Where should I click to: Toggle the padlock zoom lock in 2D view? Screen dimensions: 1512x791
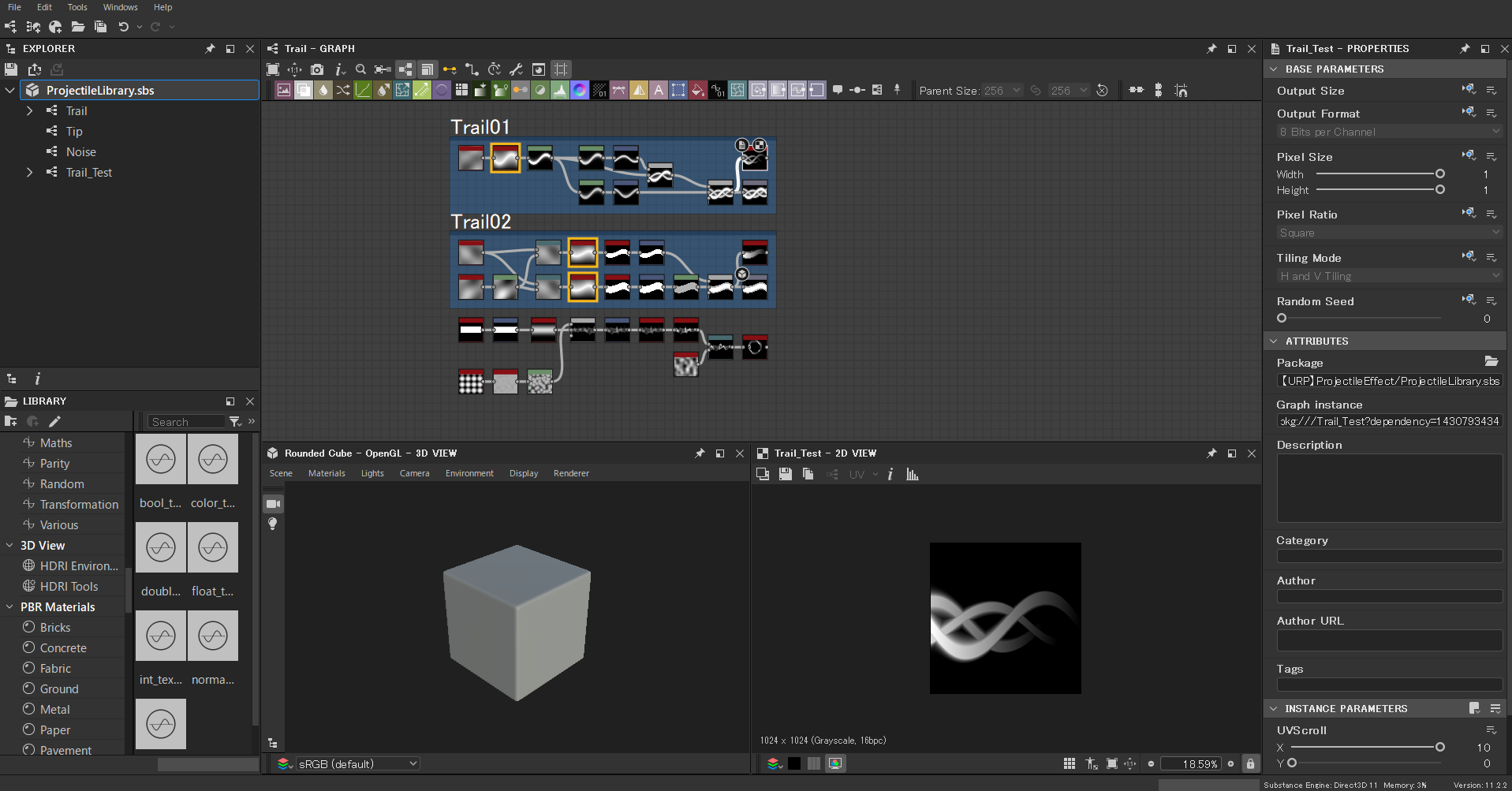point(1250,763)
